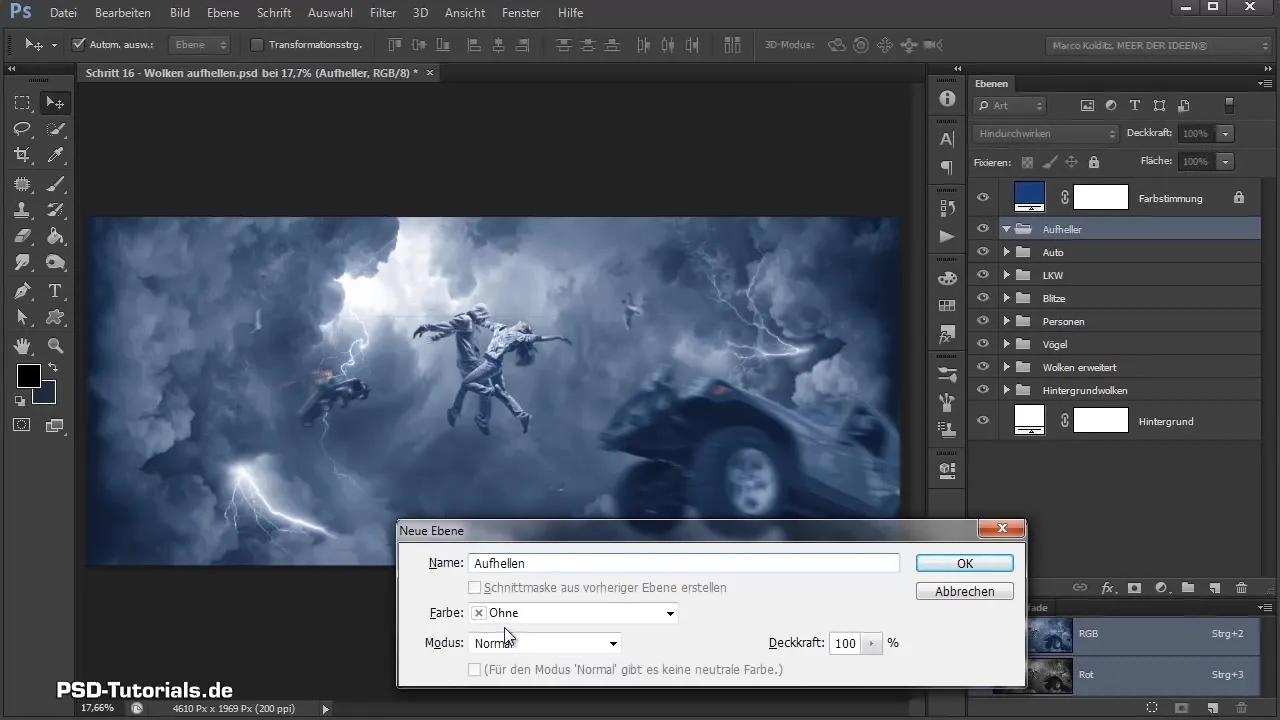Open the Character panel icon

click(947, 140)
